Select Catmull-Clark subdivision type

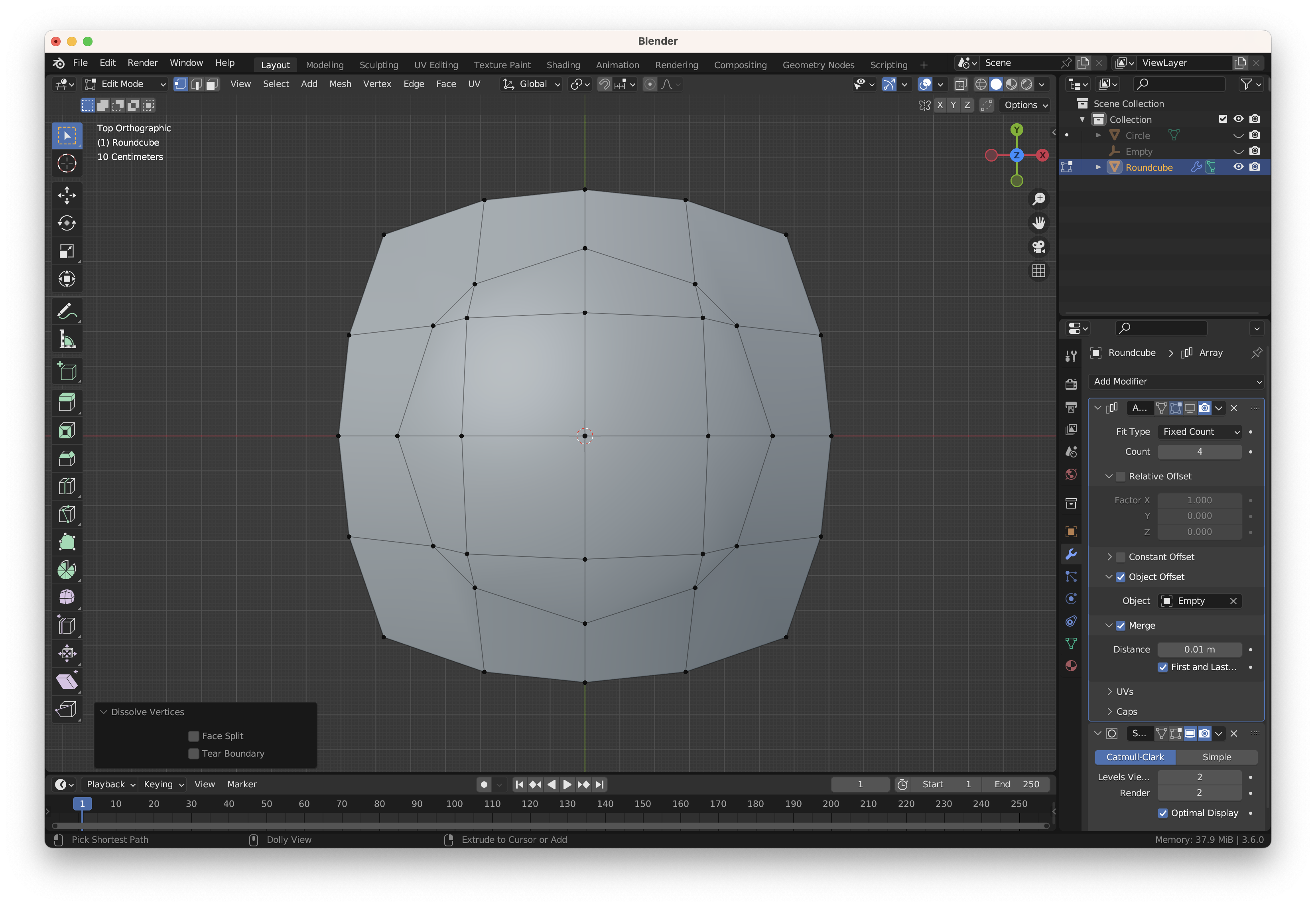coord(1135,757)
